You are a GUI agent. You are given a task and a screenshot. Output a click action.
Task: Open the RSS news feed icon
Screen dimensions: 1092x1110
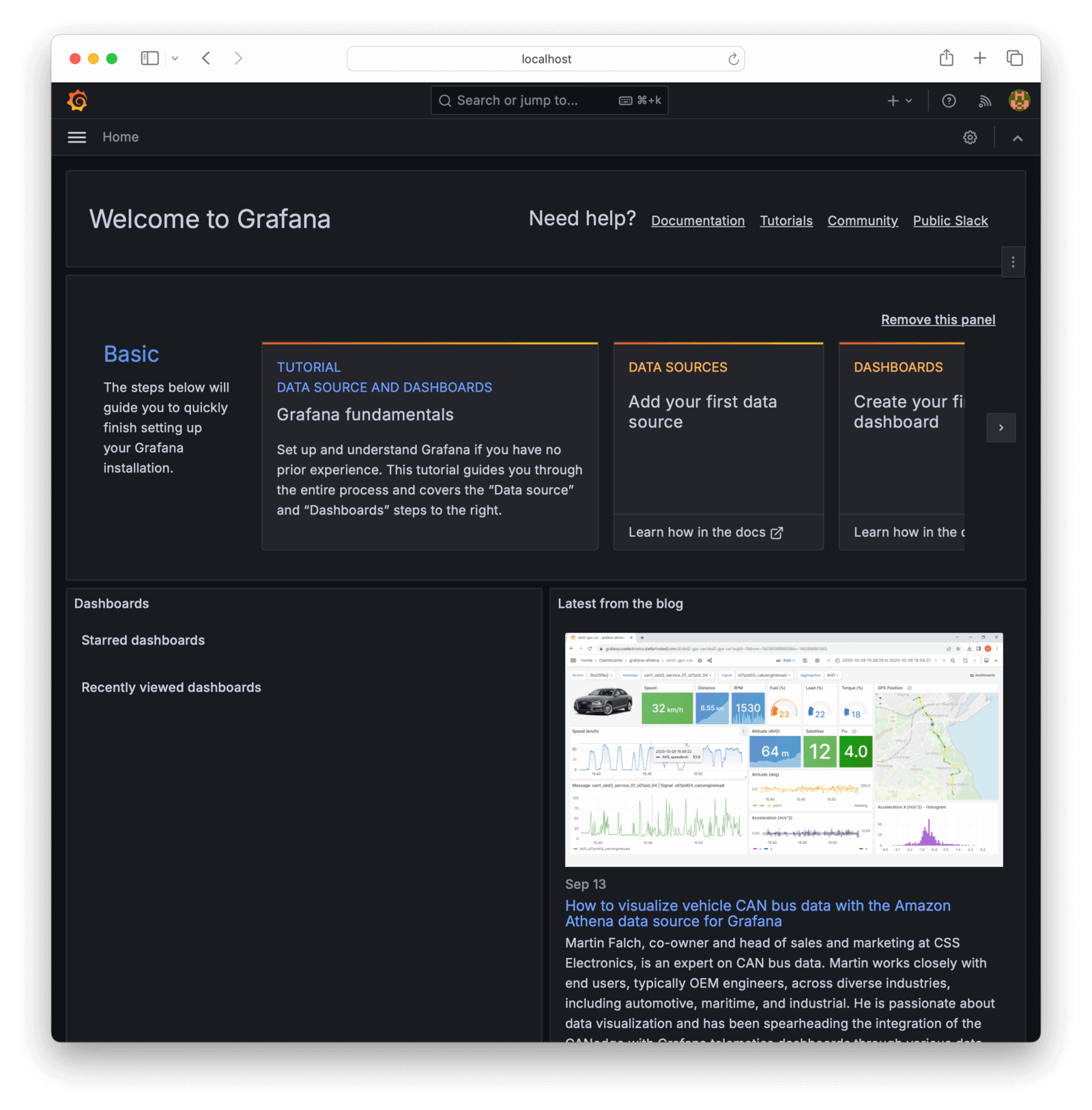click(985, 100)
